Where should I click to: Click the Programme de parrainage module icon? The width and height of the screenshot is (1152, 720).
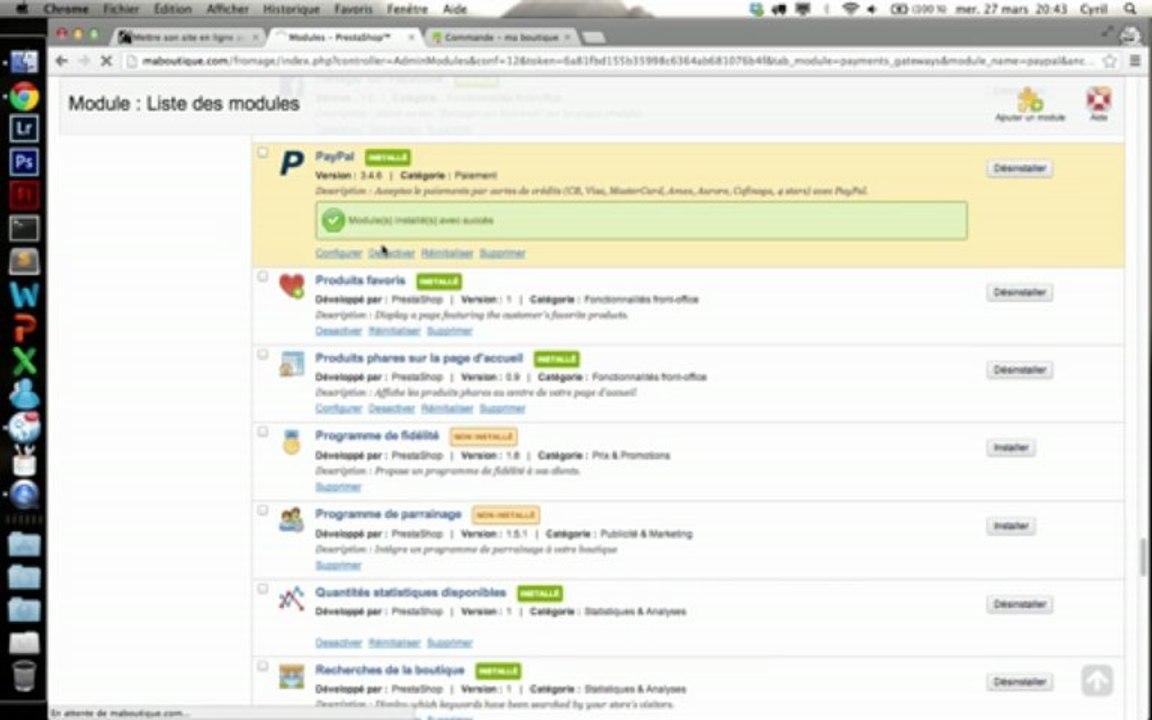(292, 520)
